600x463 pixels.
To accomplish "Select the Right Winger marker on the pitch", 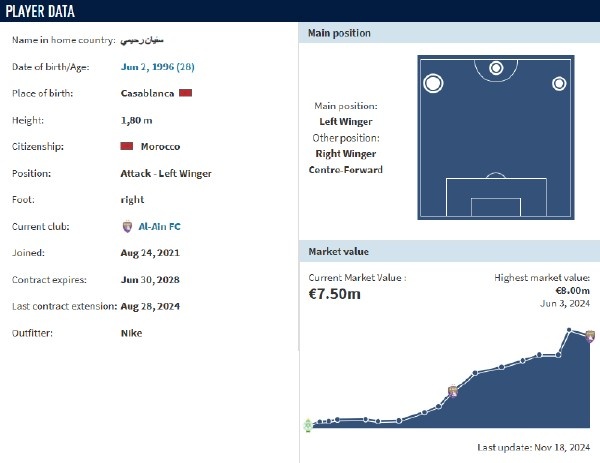I will (559, 83).
